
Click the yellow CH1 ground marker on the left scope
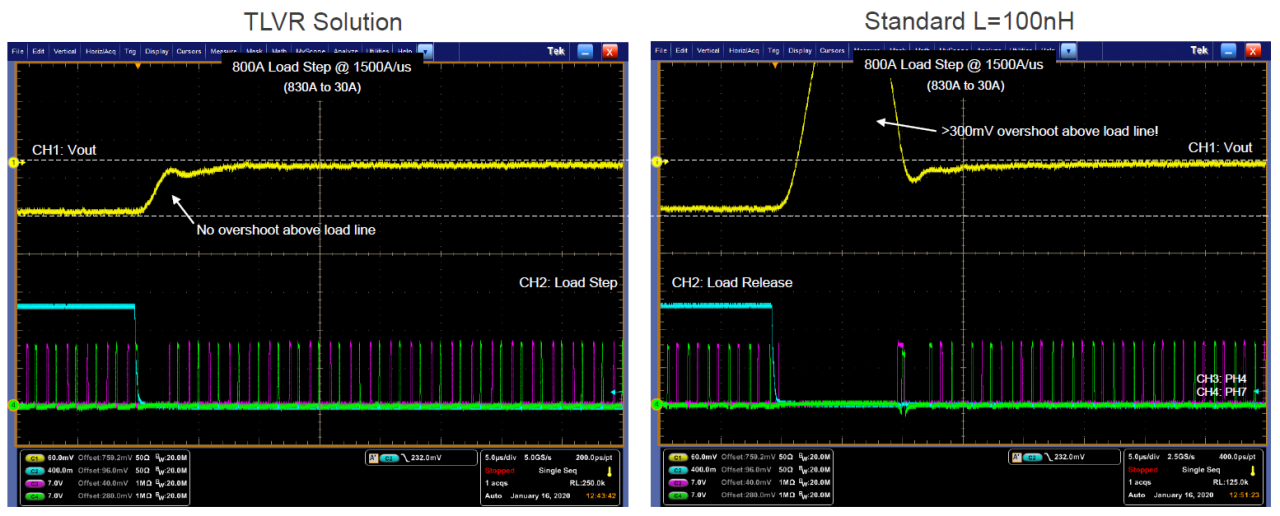(14, 162)
